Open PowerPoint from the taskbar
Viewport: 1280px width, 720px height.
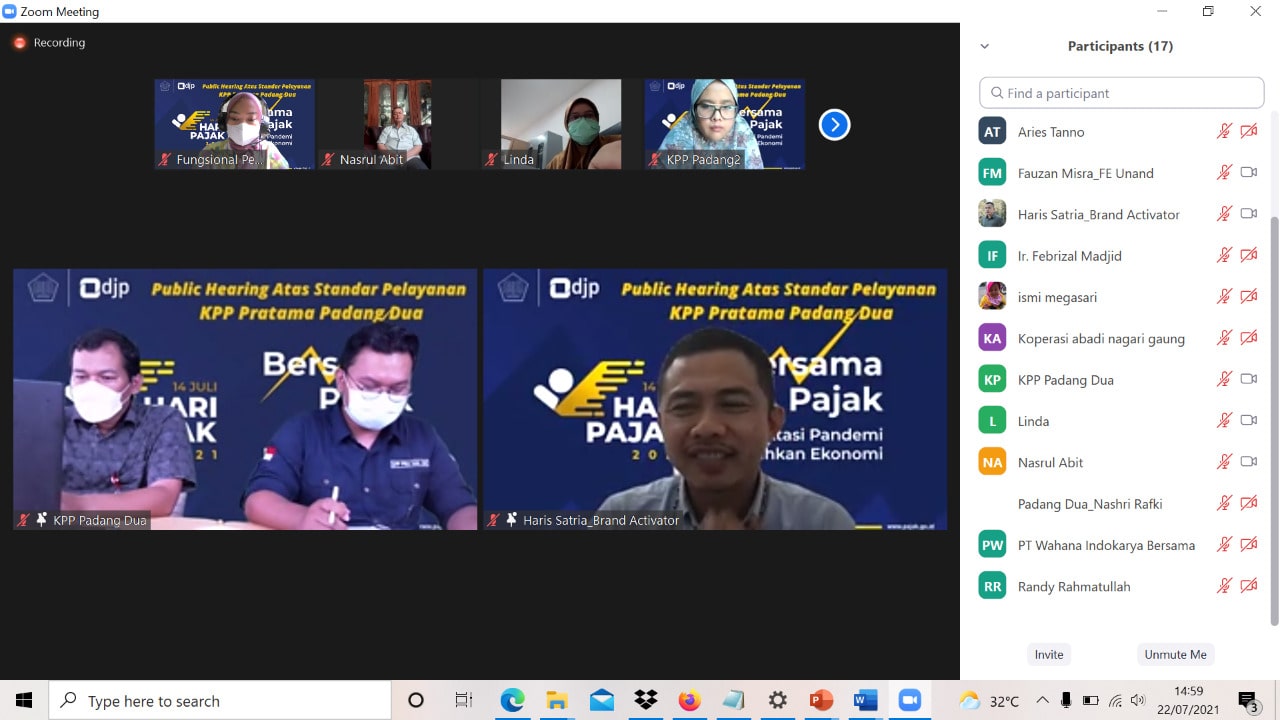point(821,700)
